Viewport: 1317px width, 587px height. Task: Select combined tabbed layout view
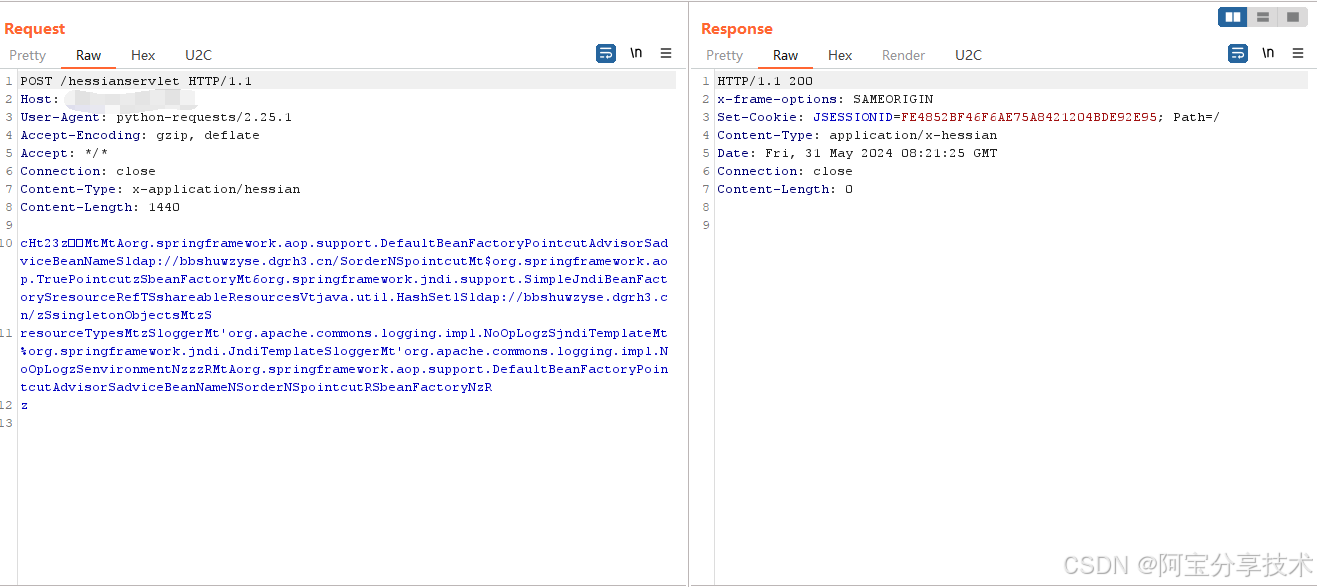click(1293, 17)
